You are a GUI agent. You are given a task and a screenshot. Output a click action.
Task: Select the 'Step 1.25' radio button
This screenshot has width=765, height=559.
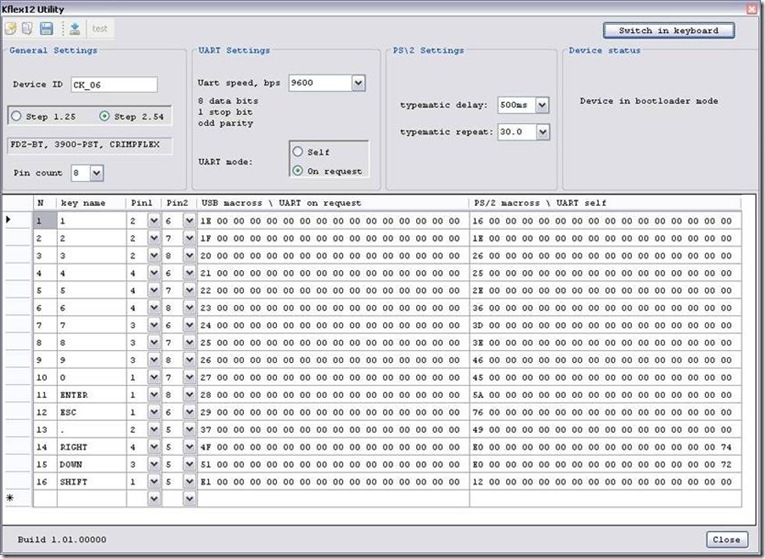point(17,116)
